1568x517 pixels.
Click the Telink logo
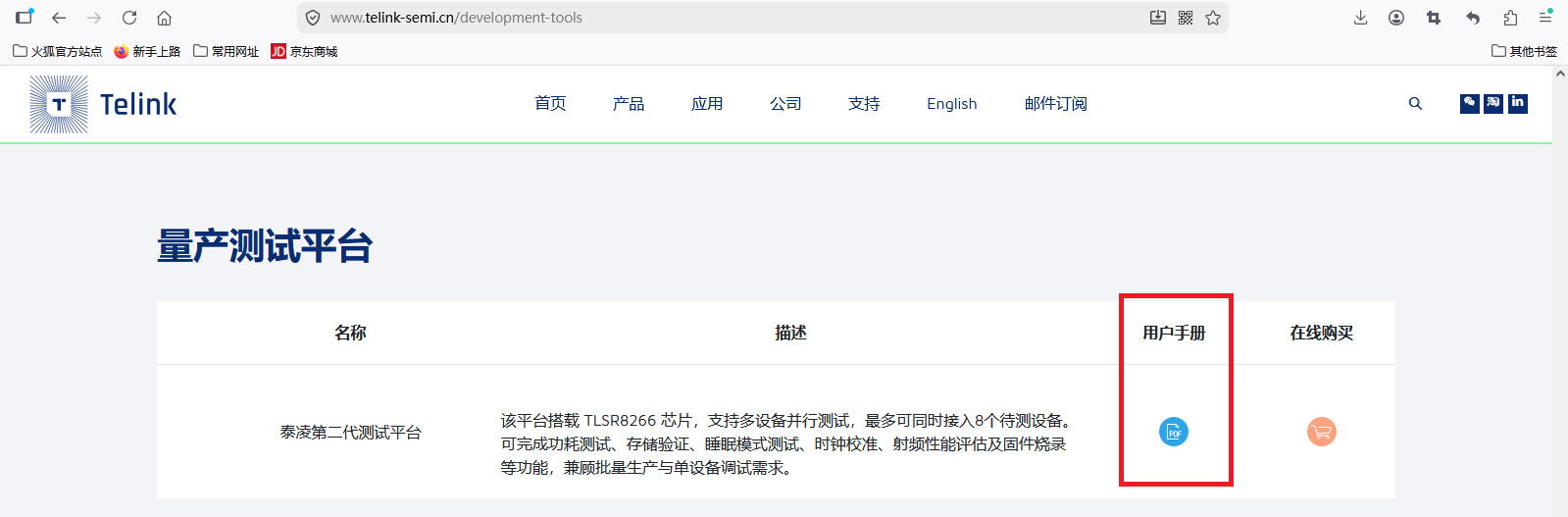coord(103,104)
